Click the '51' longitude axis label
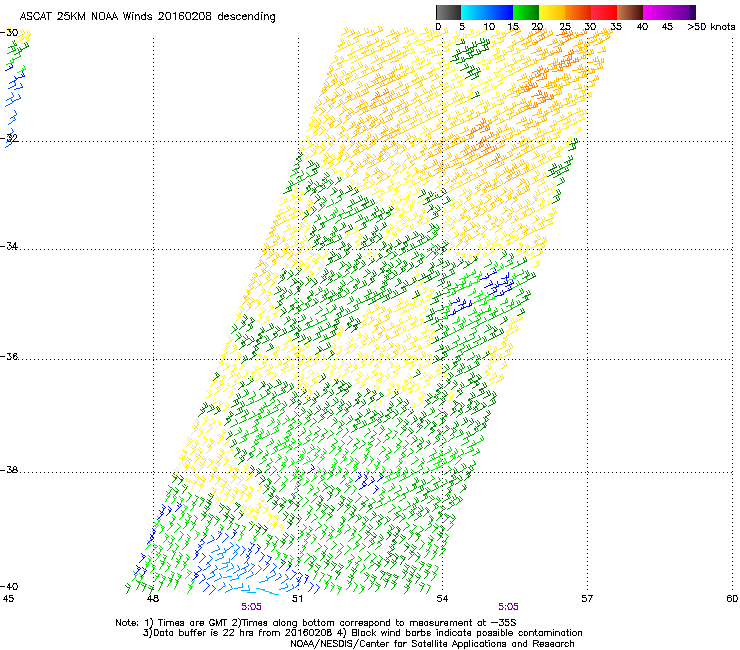 tap(297, 599)
